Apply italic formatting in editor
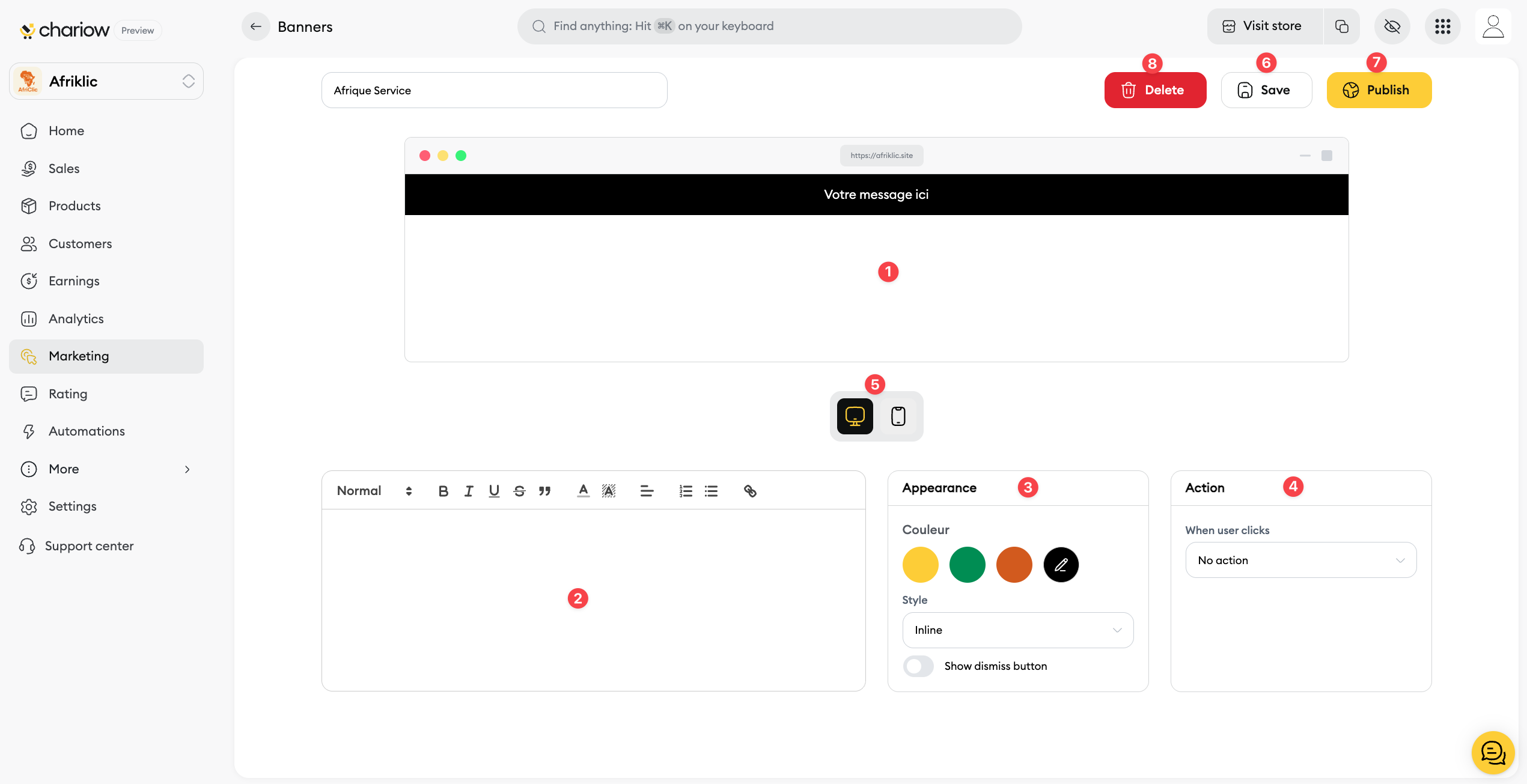The height and width of the screenshot is (784, 1527). click(x=468, y=491)
